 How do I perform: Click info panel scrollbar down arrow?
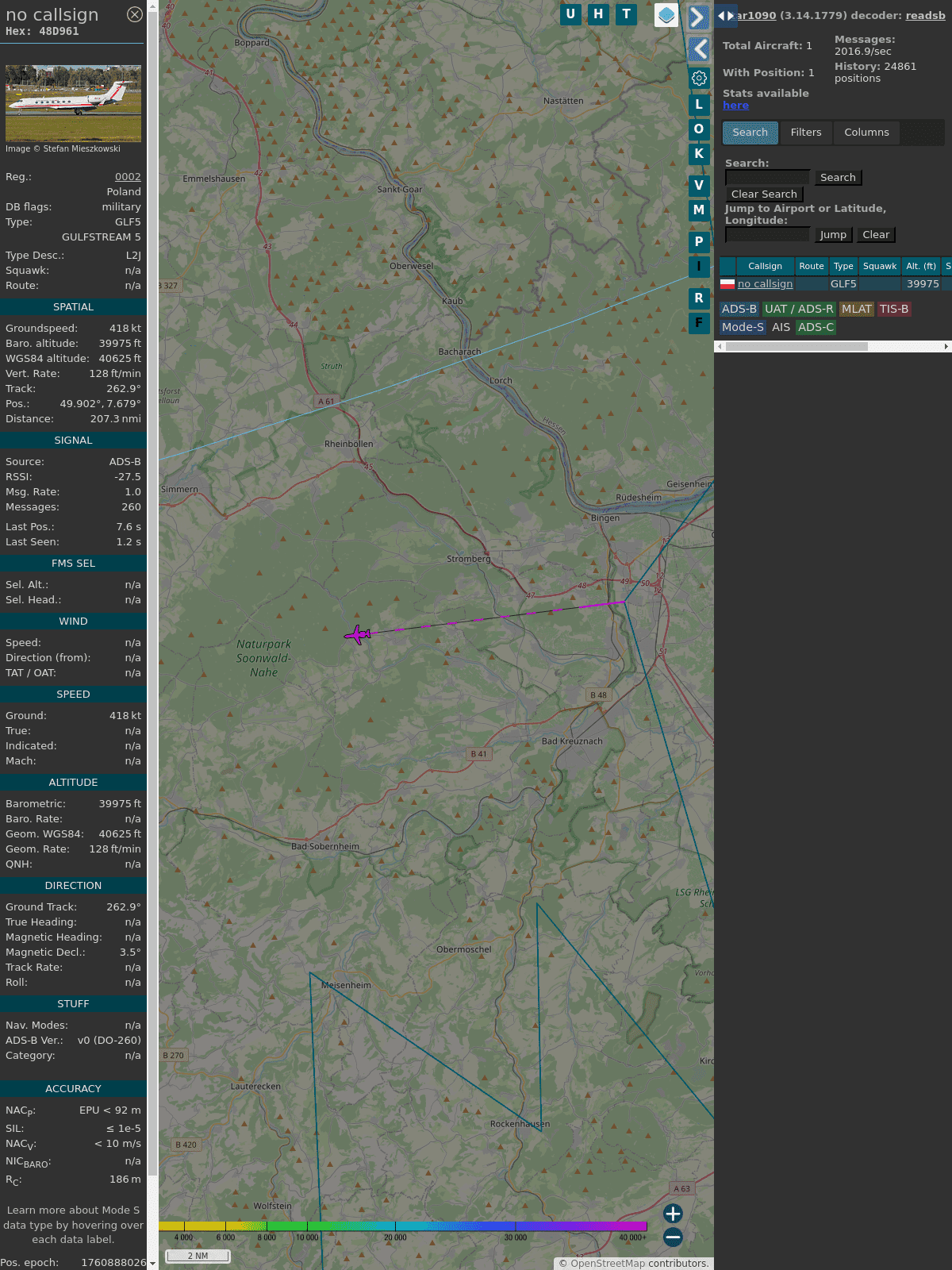pyautogui.click(x=152, y=1264)
